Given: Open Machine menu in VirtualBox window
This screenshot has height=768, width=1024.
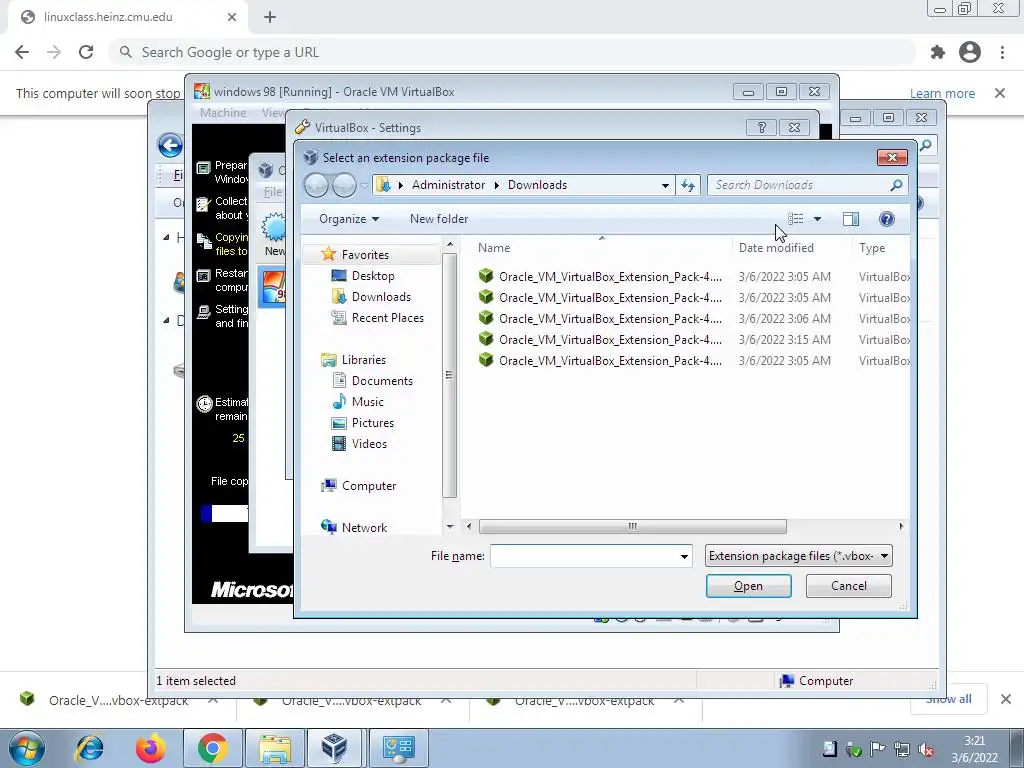Looking at the screenshot, I should [x=223, y=112].
